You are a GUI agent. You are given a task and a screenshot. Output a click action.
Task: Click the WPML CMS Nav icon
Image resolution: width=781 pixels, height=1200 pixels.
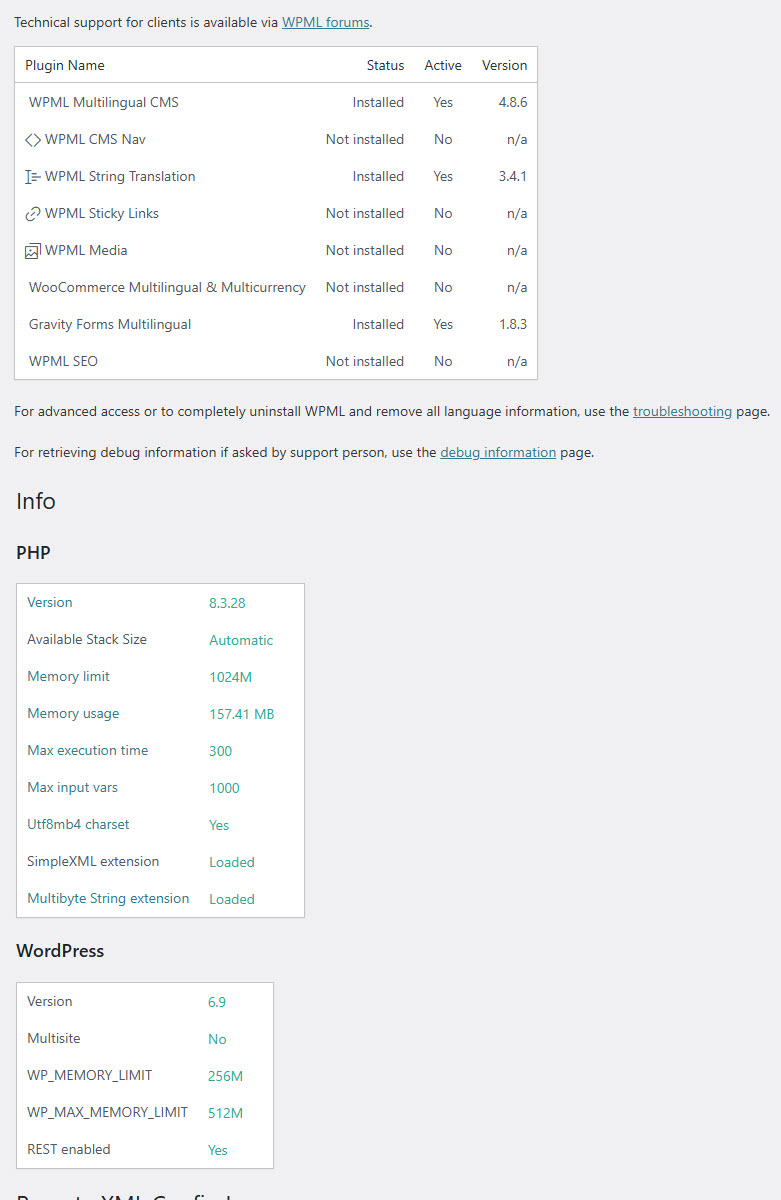coord(33,140)
